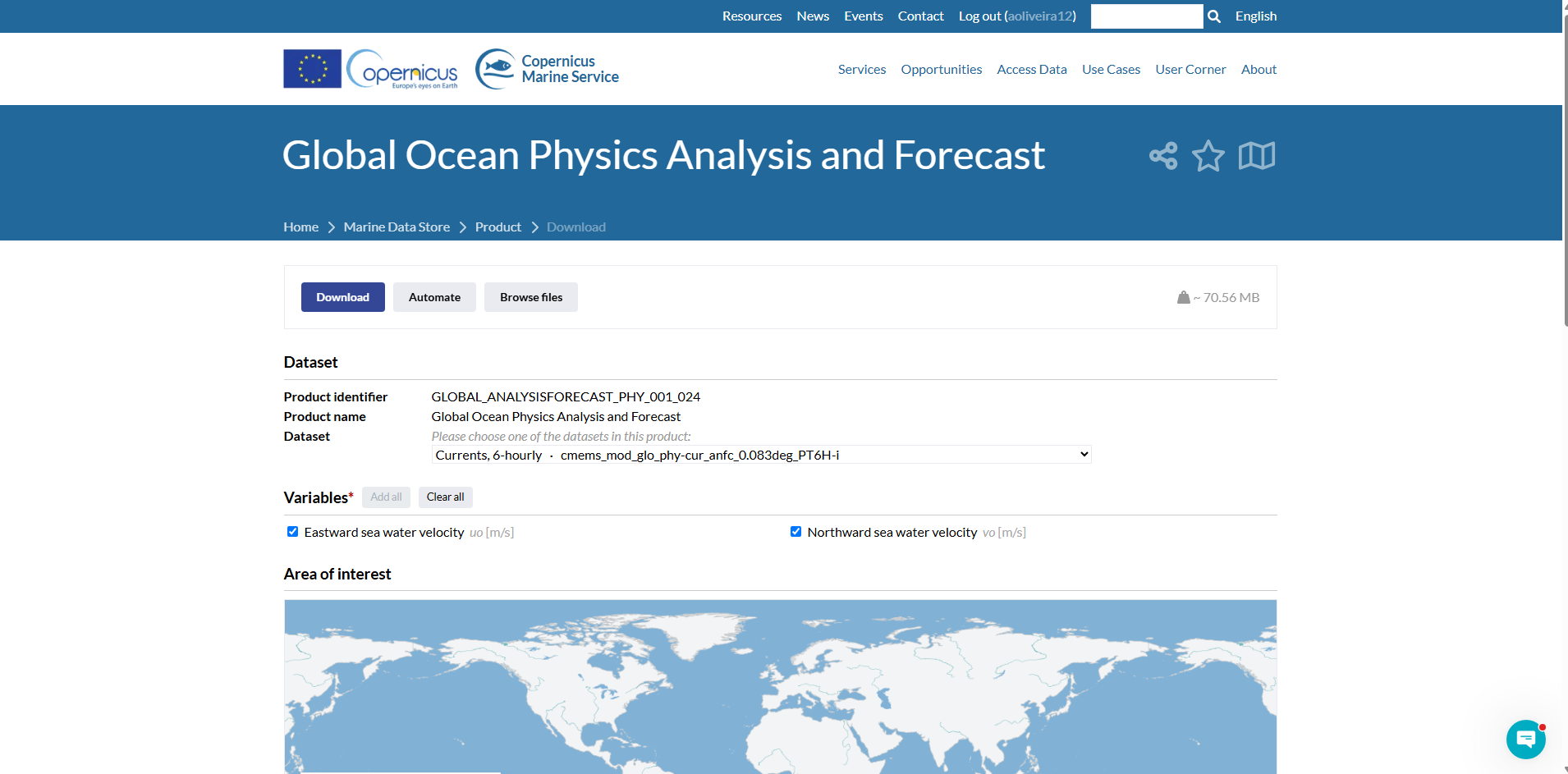
Task: Click the Download breadcrumb
Action: click(x=576, y=227)
